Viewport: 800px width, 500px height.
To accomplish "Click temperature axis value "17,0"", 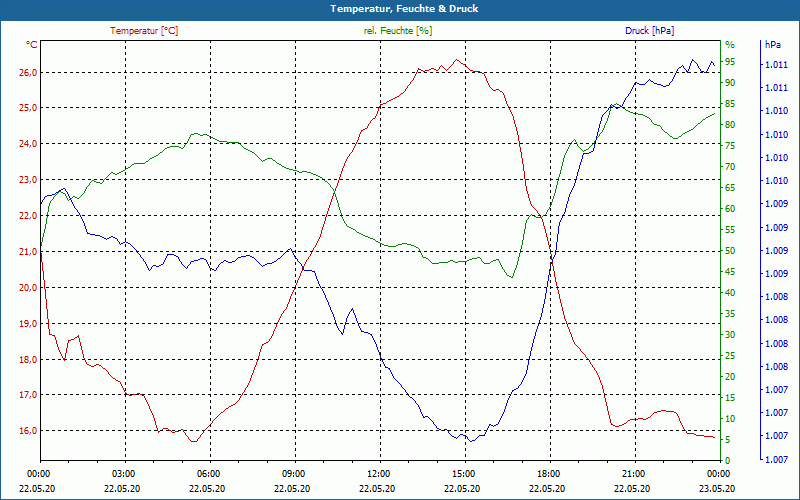I will [29, 395].
